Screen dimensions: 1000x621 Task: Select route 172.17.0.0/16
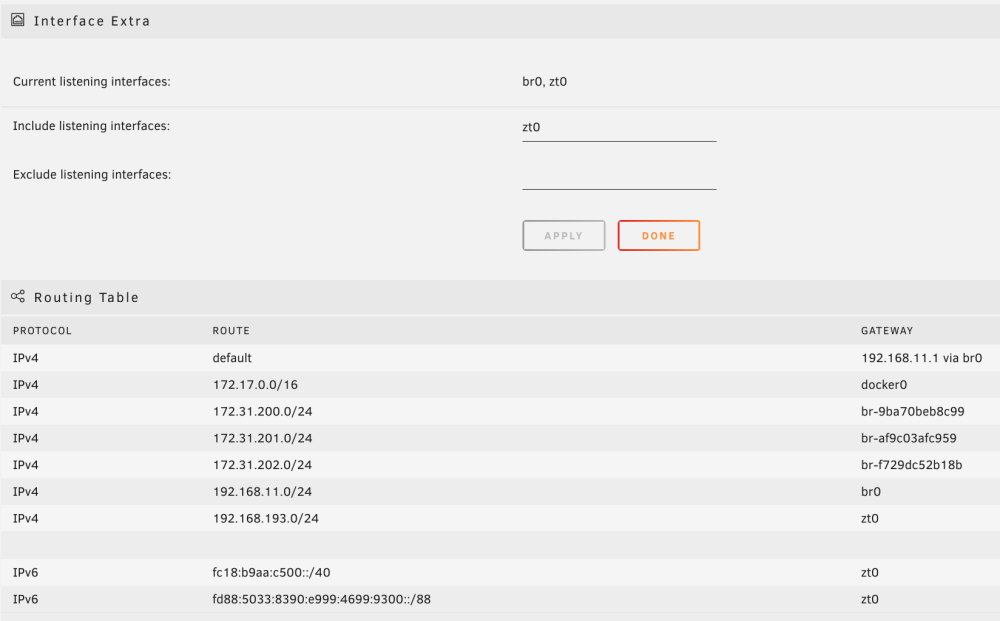point(255,384)
